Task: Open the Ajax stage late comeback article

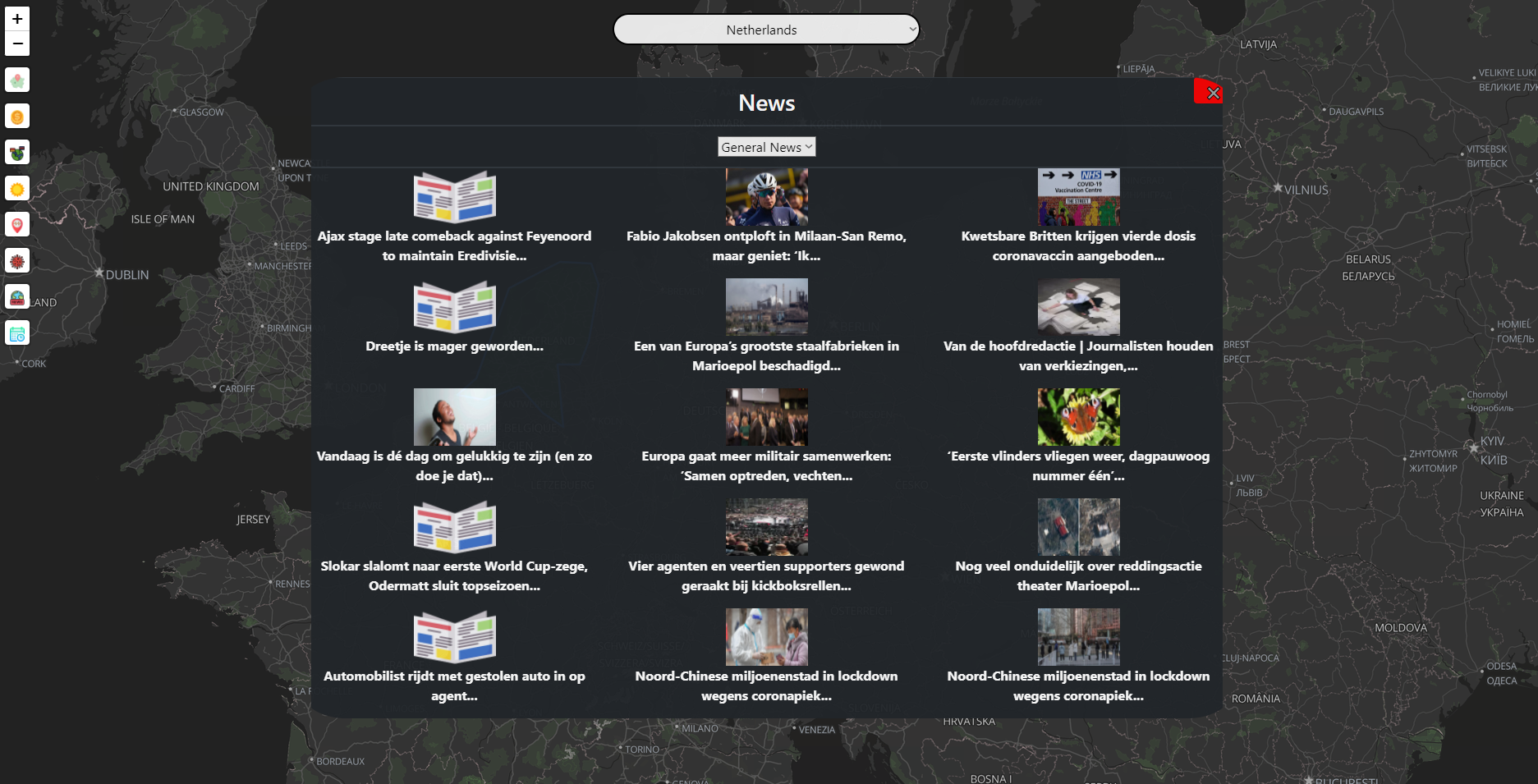Action: [x=454, y=245]
